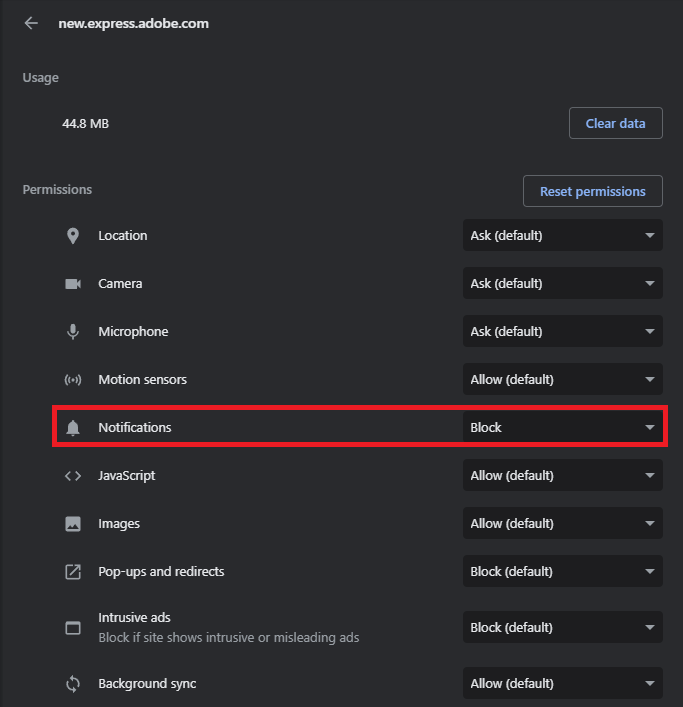Expand the Camera permission dropdown
Screen dimensions: 683x707
(562, 284)
